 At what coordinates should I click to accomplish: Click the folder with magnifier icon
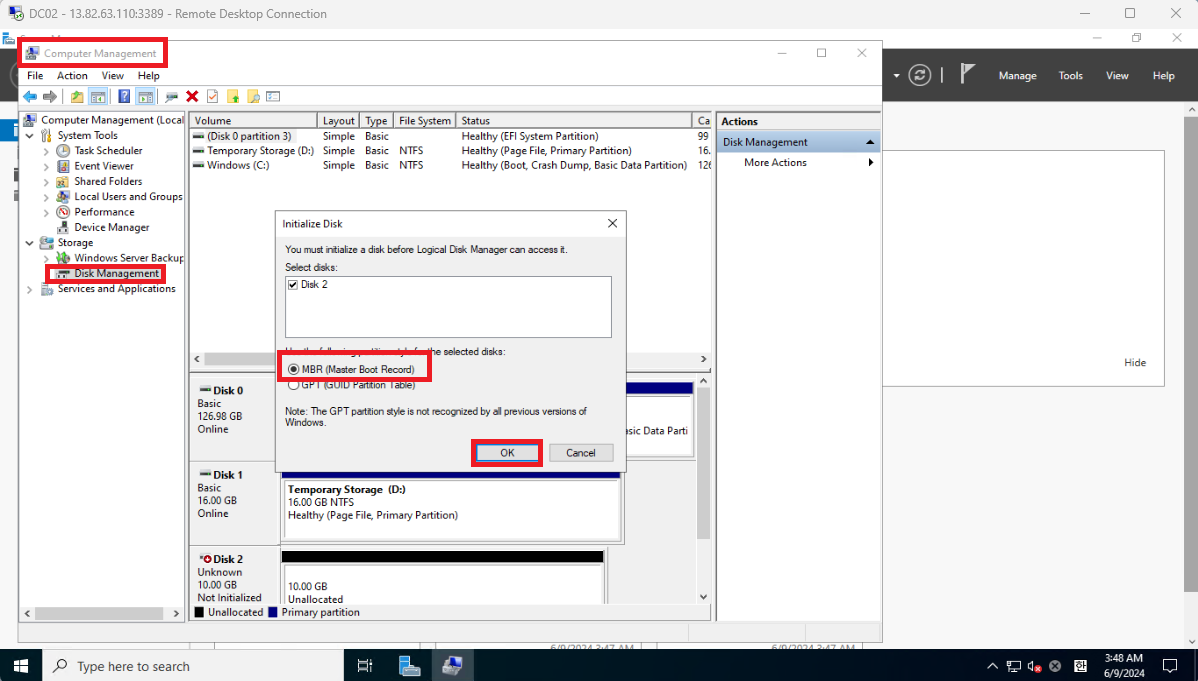coord(253,96)
